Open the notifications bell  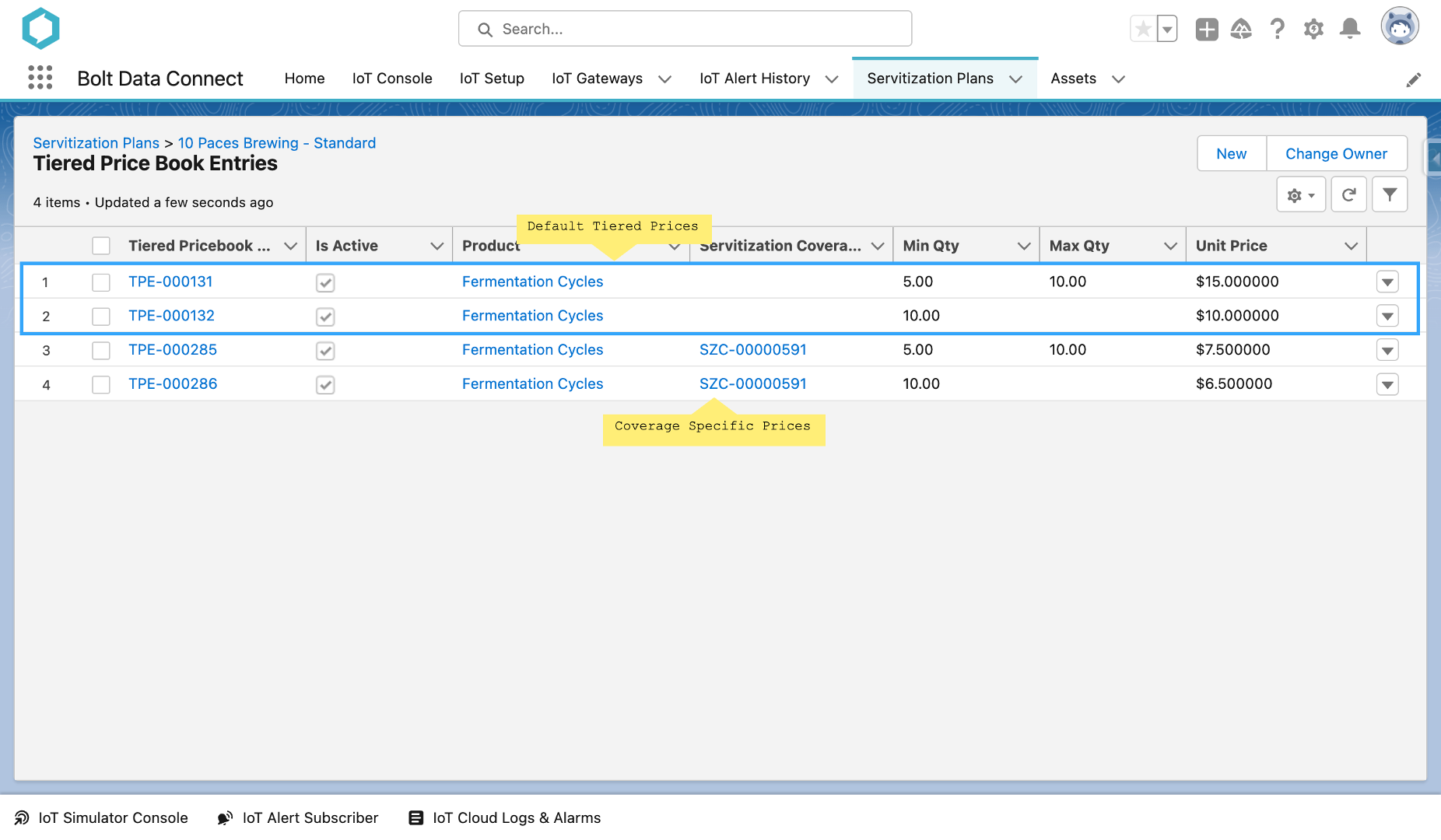(1350, 30)
